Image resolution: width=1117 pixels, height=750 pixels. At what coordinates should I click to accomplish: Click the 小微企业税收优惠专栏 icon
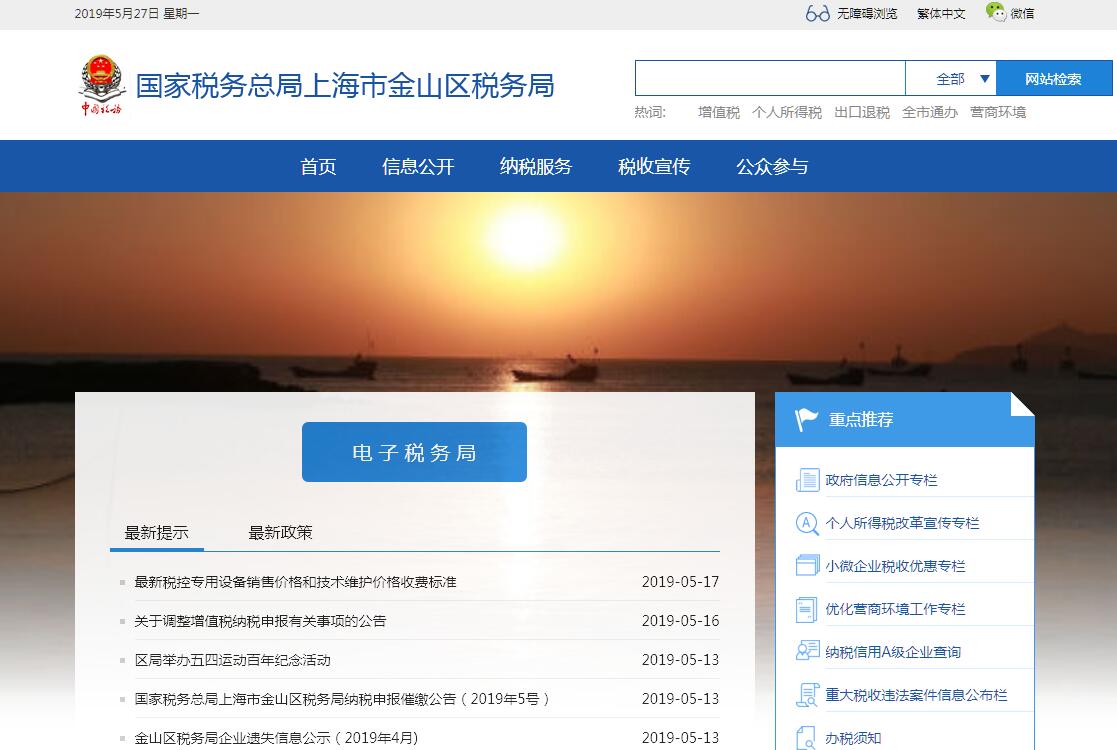pyautogui.click(x=807, y=566)
